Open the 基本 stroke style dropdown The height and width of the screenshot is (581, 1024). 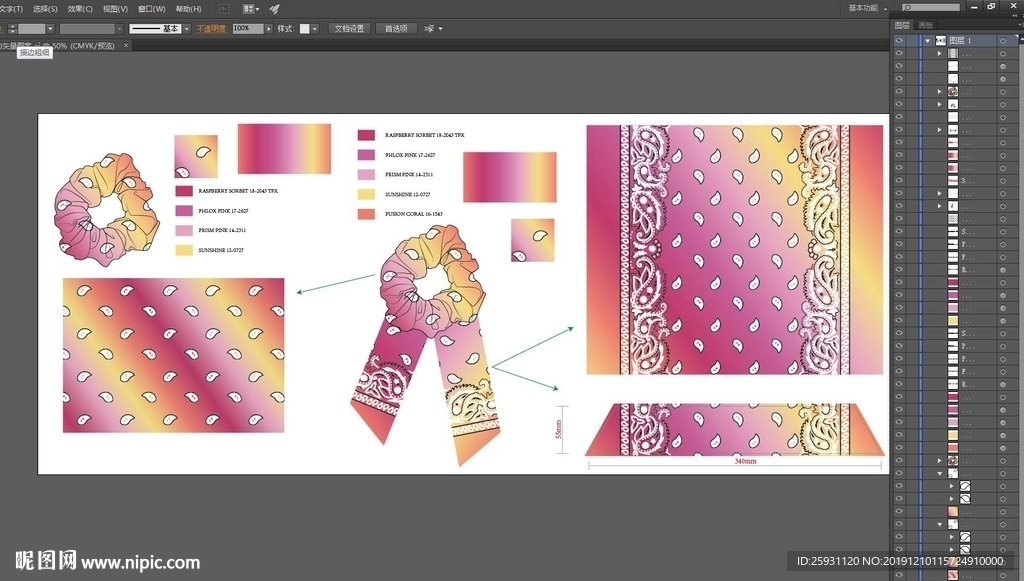pos(186,29)
